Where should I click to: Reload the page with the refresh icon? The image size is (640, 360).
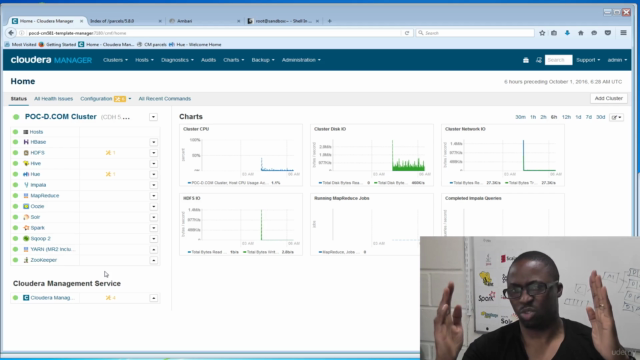pyautogui.click(x=407, y=33)
